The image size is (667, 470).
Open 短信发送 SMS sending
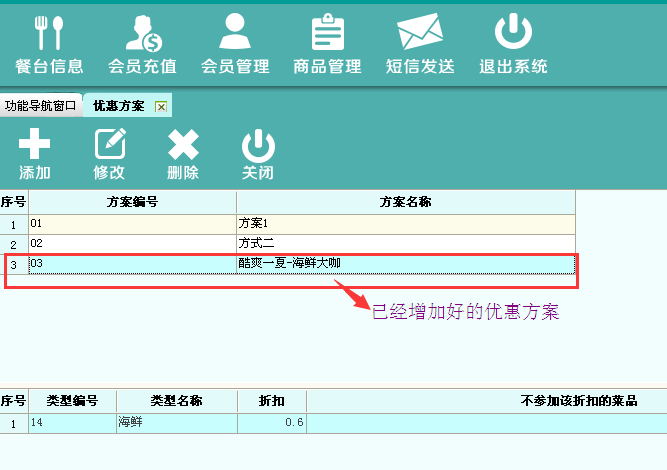click(x=420, y=45)
